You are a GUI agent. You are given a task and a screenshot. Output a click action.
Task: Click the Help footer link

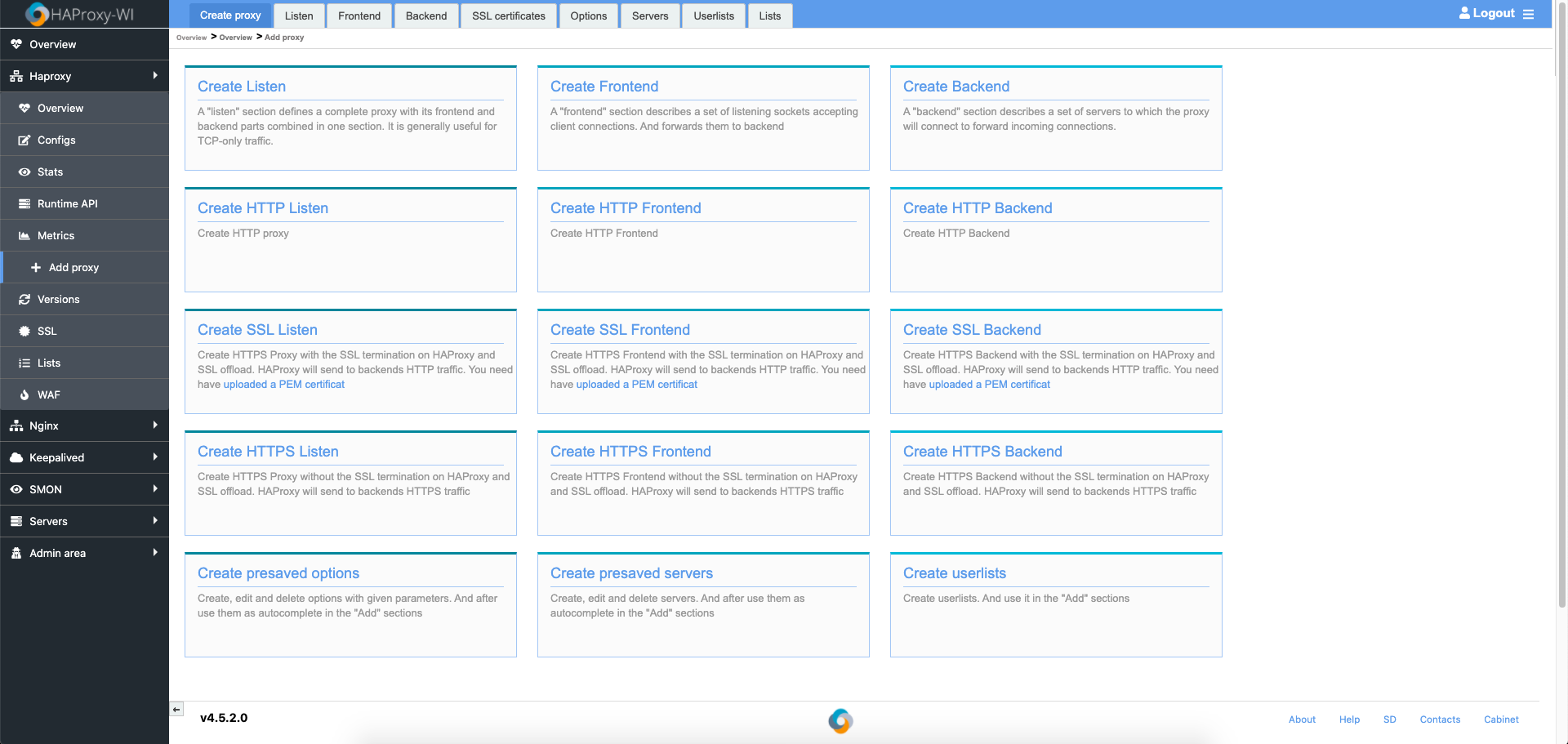click(1349, 719)
